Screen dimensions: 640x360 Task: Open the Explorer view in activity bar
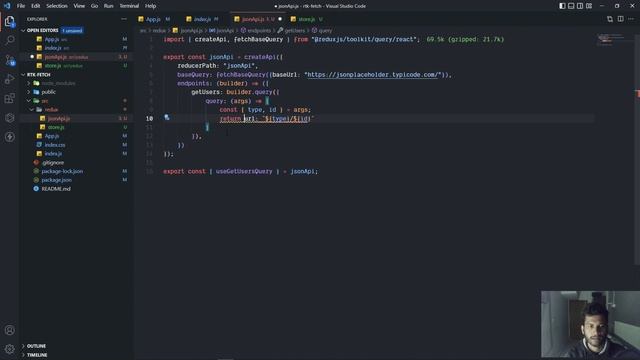tap(9, 21)
